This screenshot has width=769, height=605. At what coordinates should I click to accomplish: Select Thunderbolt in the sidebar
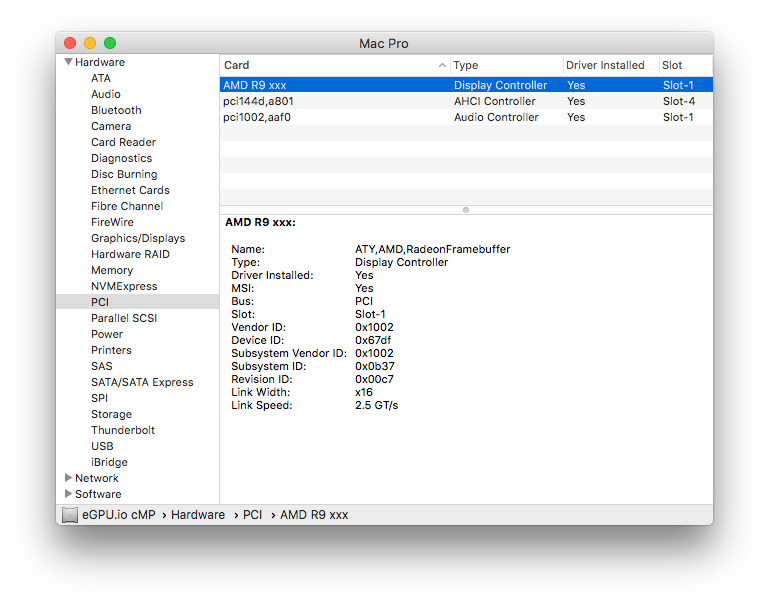pos(123,430)
